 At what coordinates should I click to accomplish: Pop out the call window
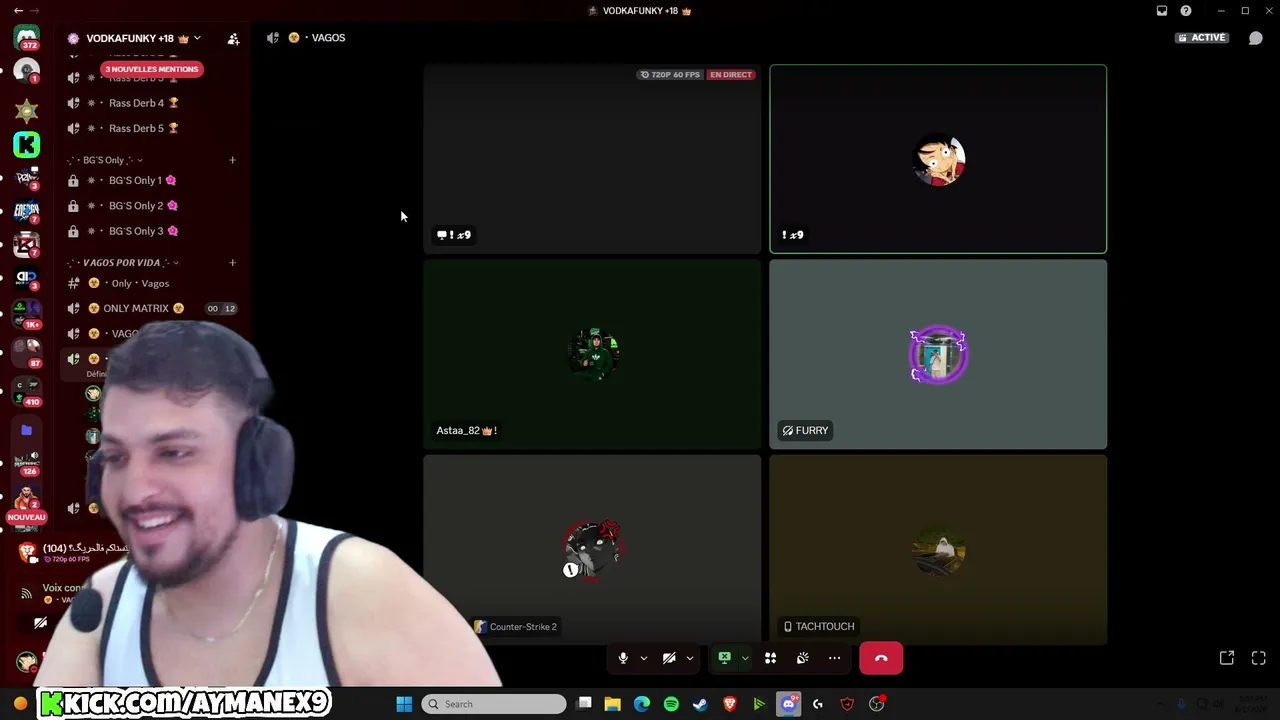pyautogui.click(x=1227, y=658)
